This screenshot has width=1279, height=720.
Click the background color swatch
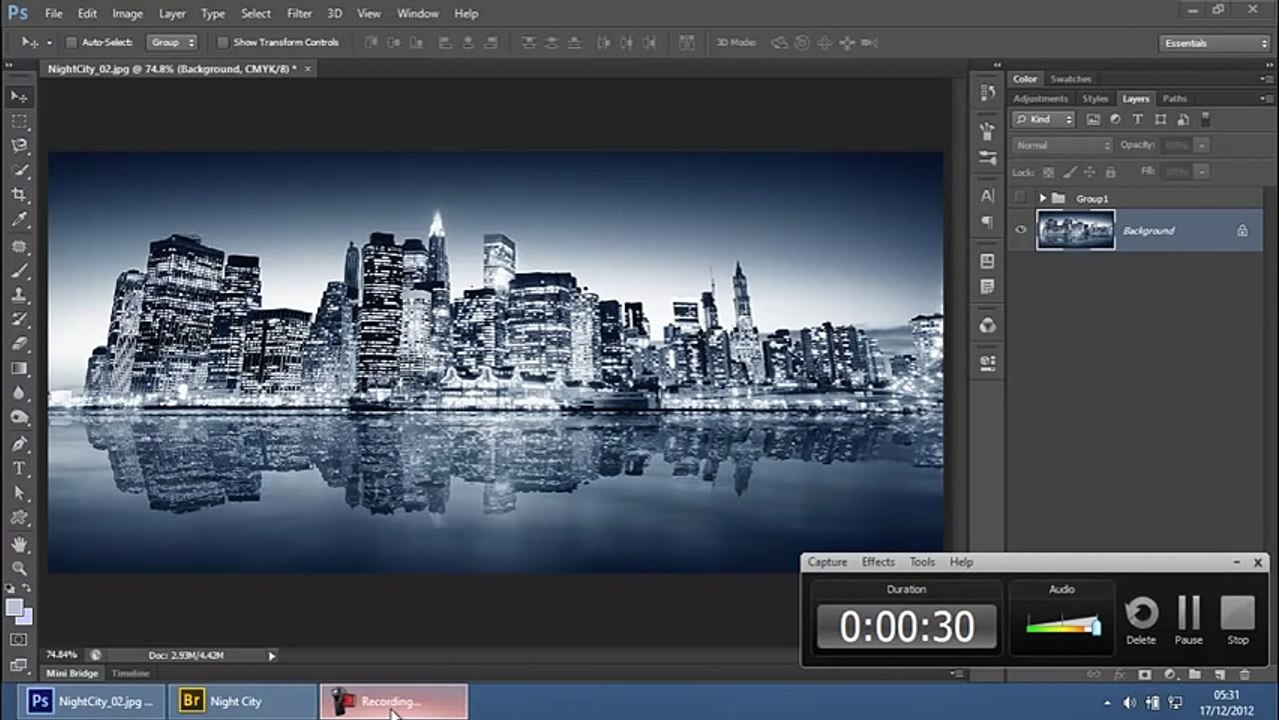24,616
